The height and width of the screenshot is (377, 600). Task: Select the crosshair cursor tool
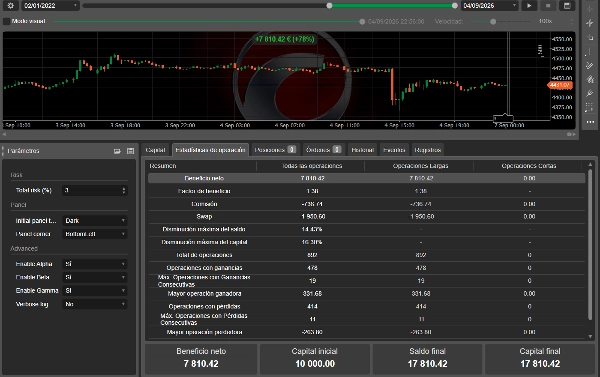[x=590, y=8]
